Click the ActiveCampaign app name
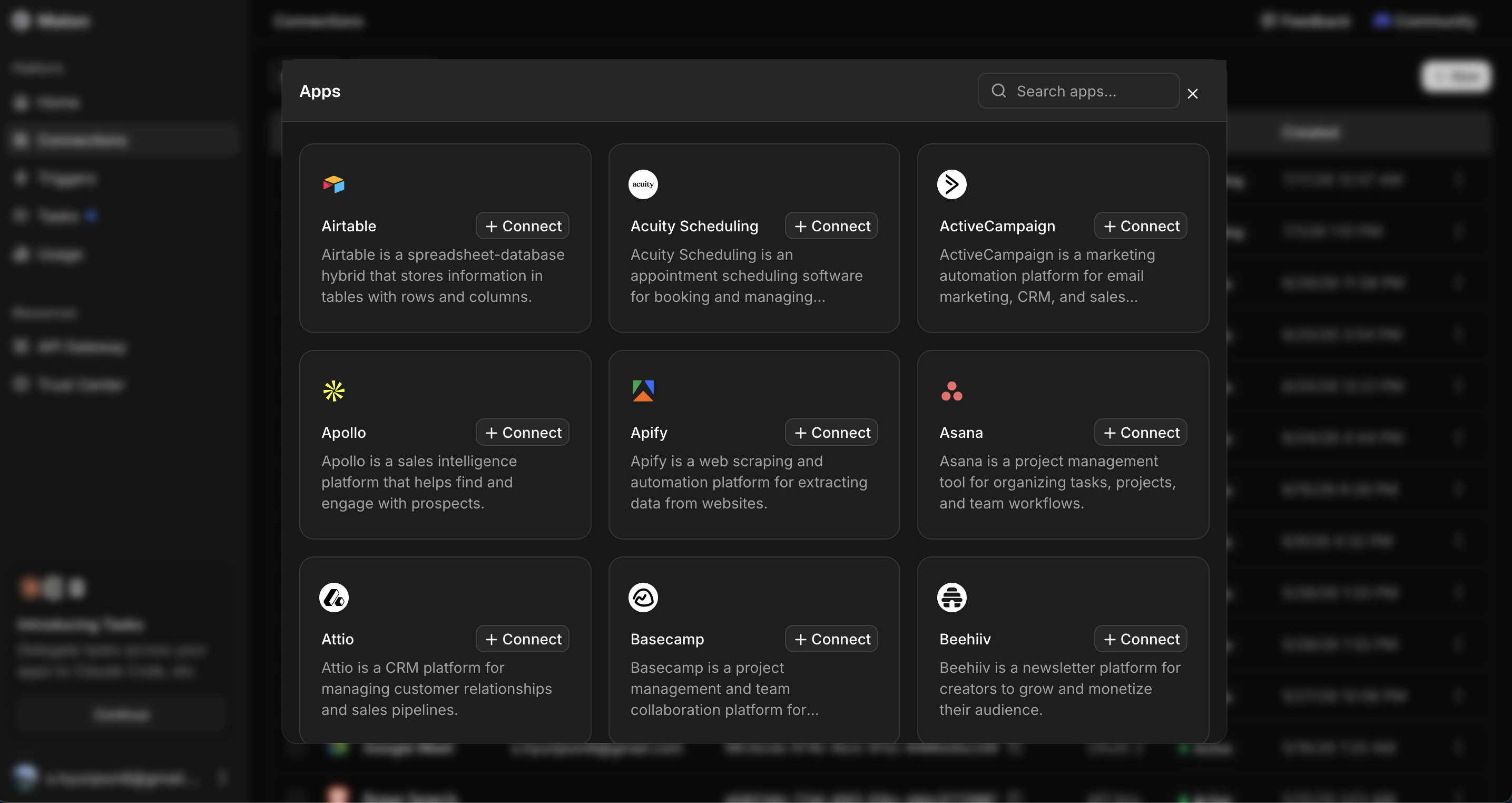 [x=997, y=226]
